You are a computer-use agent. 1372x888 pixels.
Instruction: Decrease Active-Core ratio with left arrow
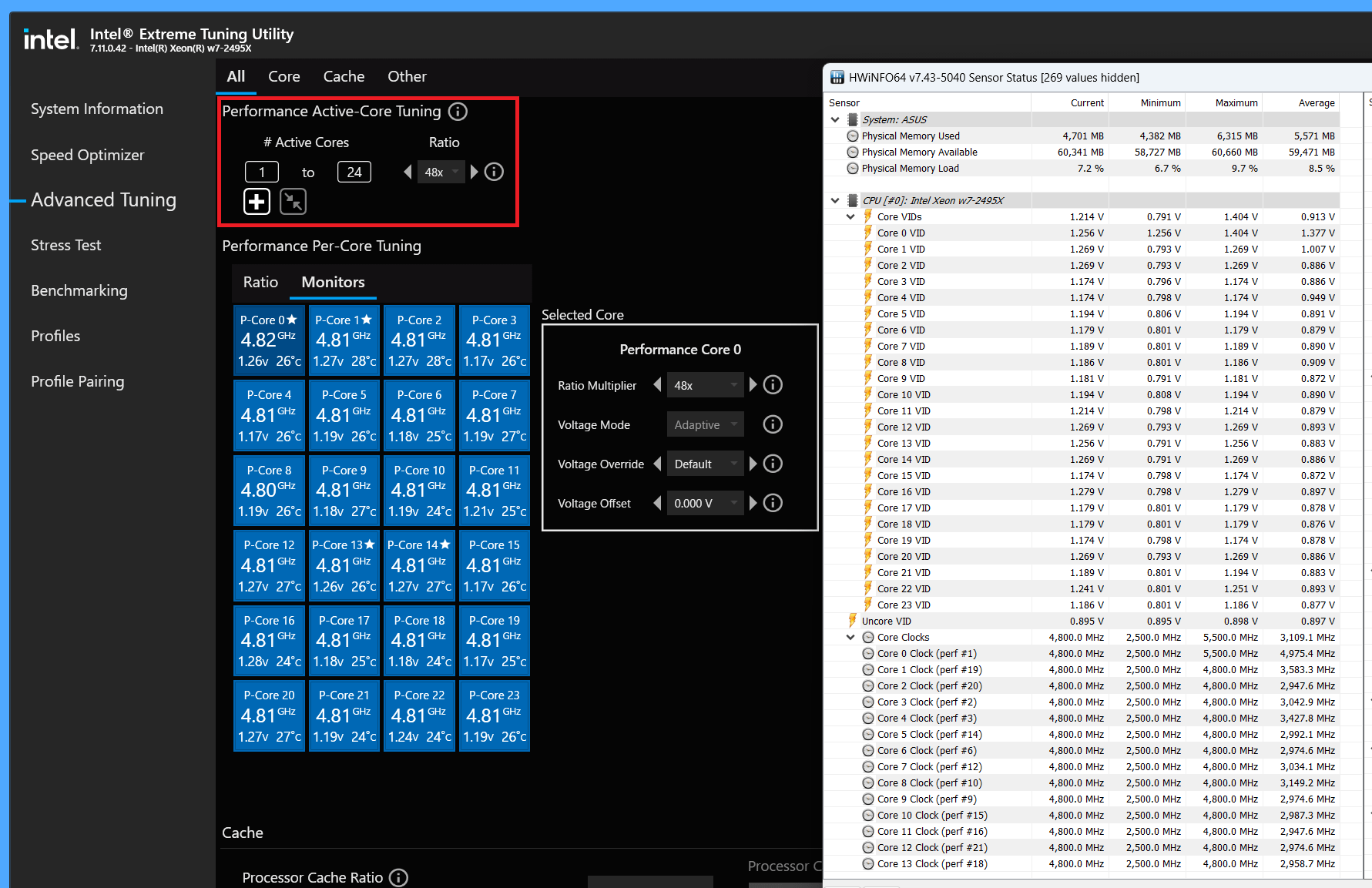click(408, 172)
